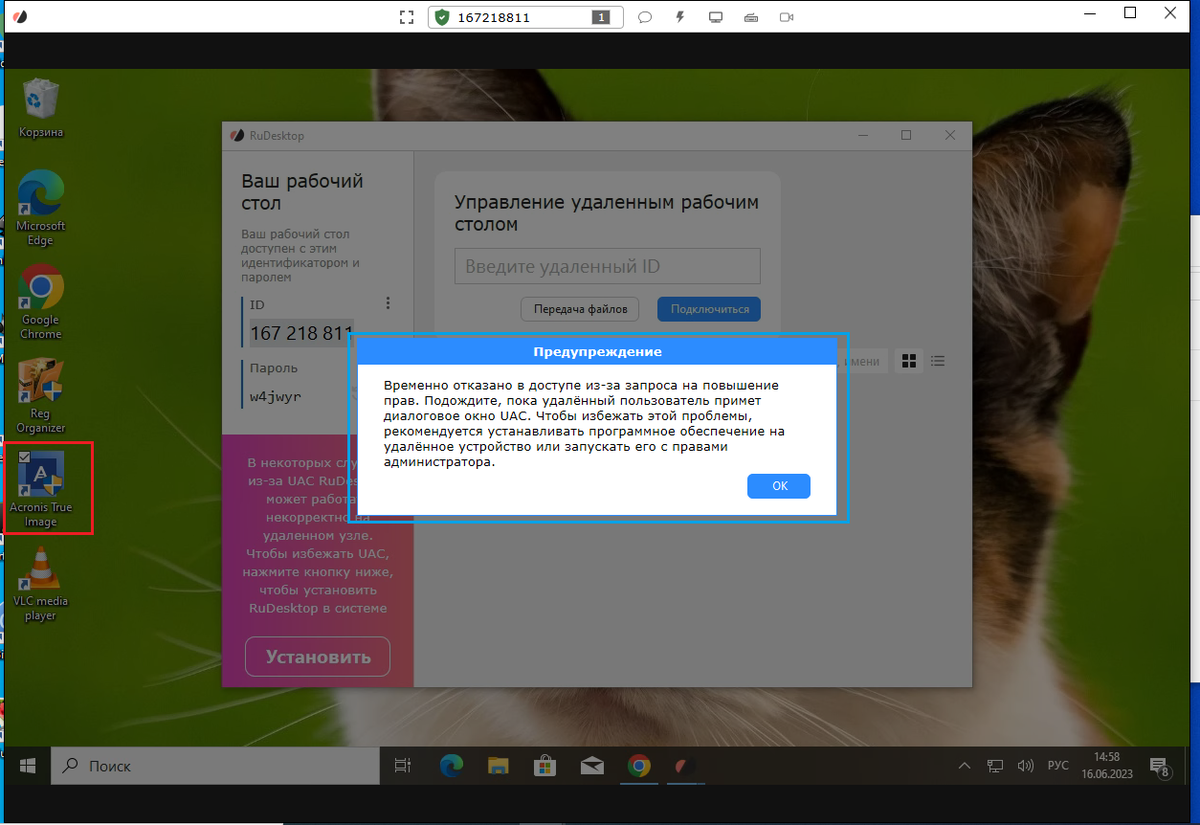Open display settings via monitor icon
1200x825 pixels.
(715, 17)
